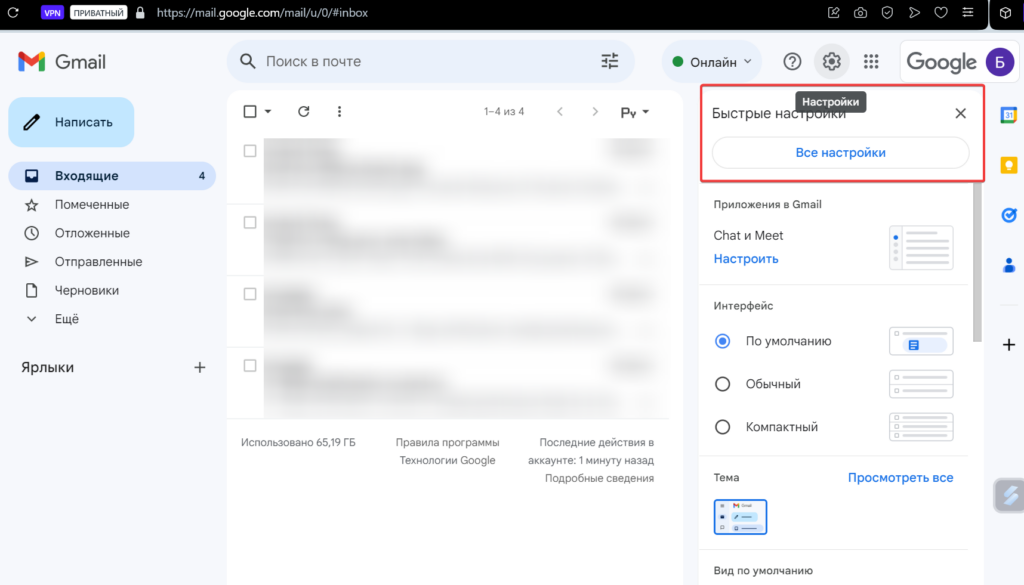Open the input tools language dropdown
Viewport: 1024px width, 585px height.
point(634,112)
